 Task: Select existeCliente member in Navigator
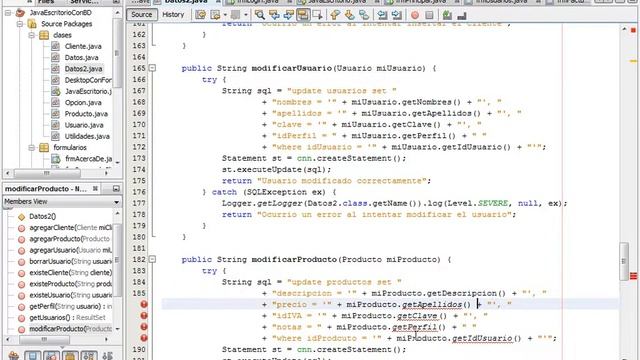(x=70, y=273)
